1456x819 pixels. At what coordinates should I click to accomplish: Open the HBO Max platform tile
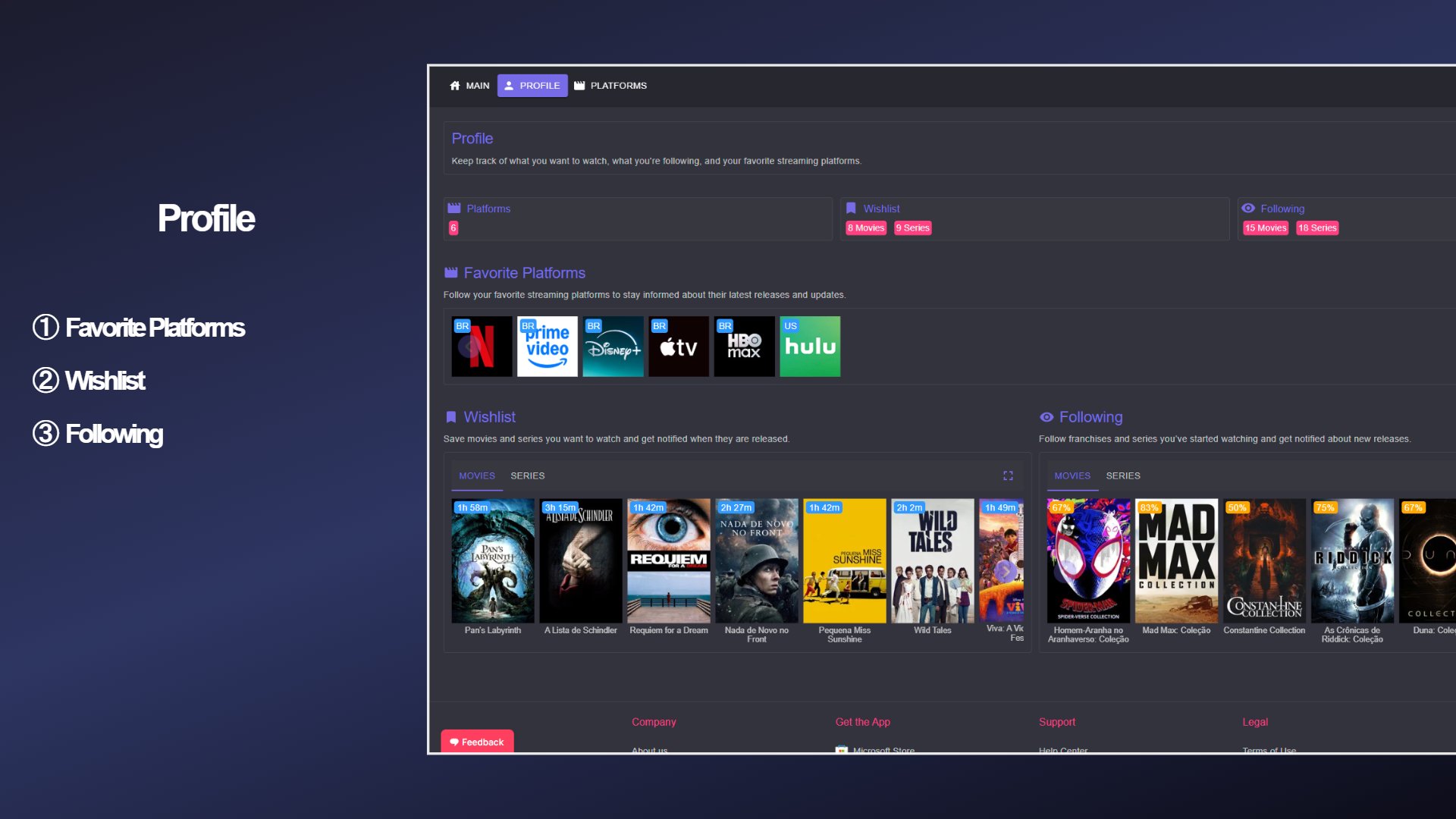[745, 347]
